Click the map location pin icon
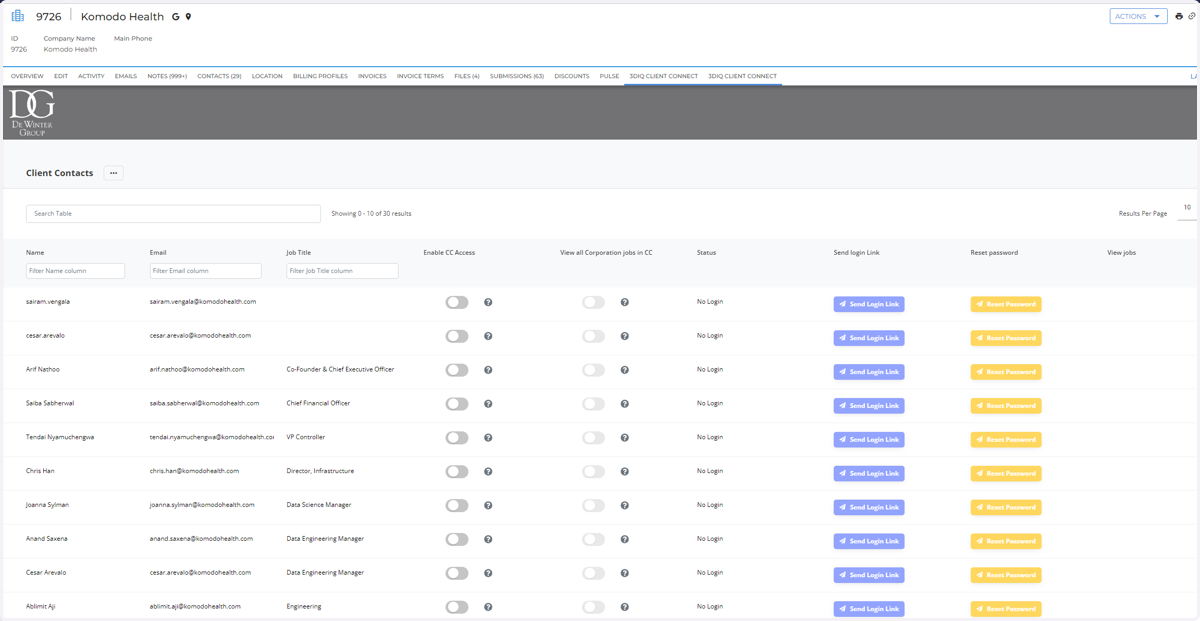This screenshot has width=1200, height=621. click(188, 17)
